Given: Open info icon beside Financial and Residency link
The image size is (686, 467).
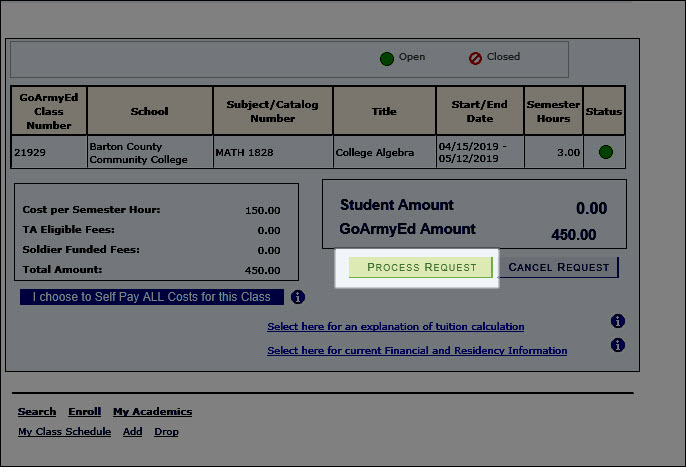Looking at the screenshot, I should [618, 345].
